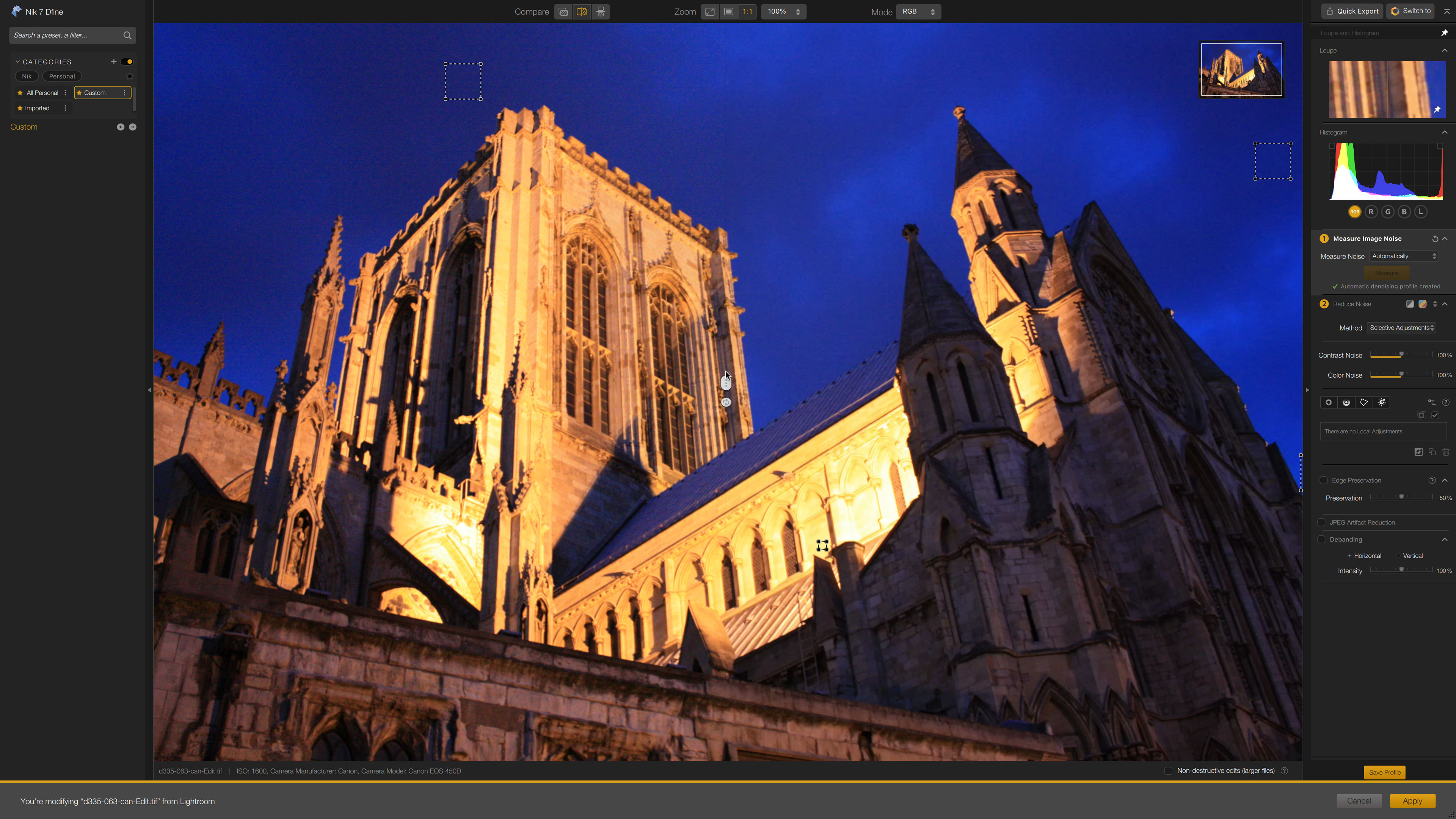Open the Mode RGB dropdown
The width and height of the screenshot is (1456, 819).
click(918, 12)
